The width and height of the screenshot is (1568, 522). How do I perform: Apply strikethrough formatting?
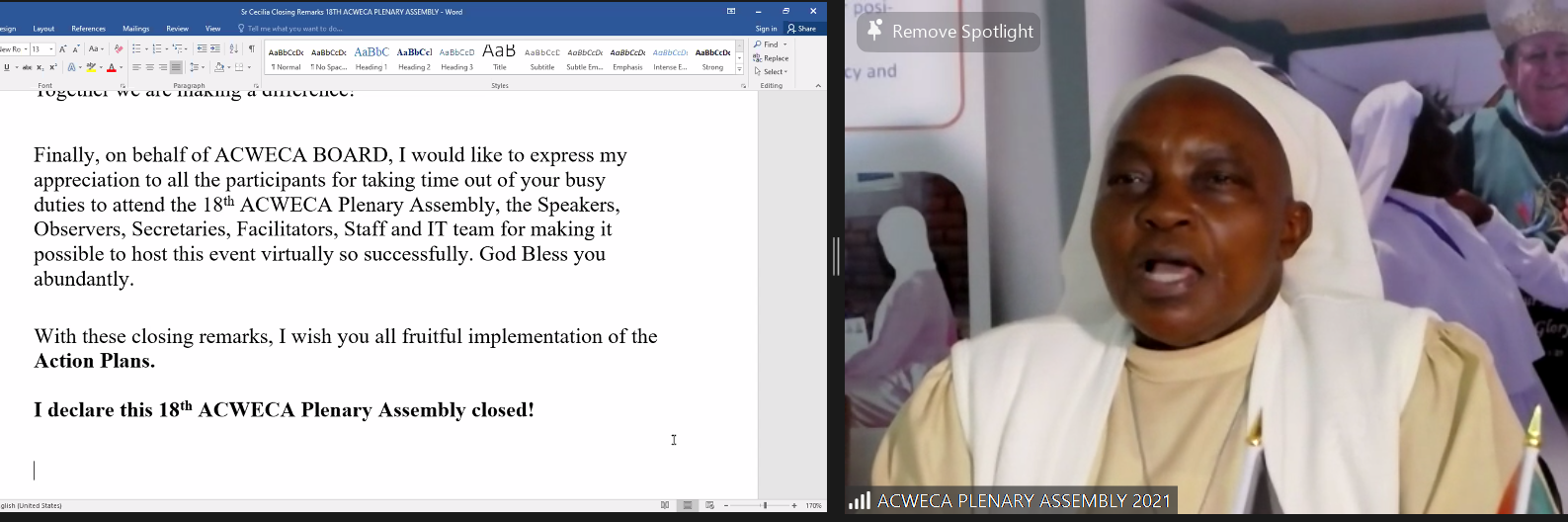pyautogui.click(x=27, y=67)
